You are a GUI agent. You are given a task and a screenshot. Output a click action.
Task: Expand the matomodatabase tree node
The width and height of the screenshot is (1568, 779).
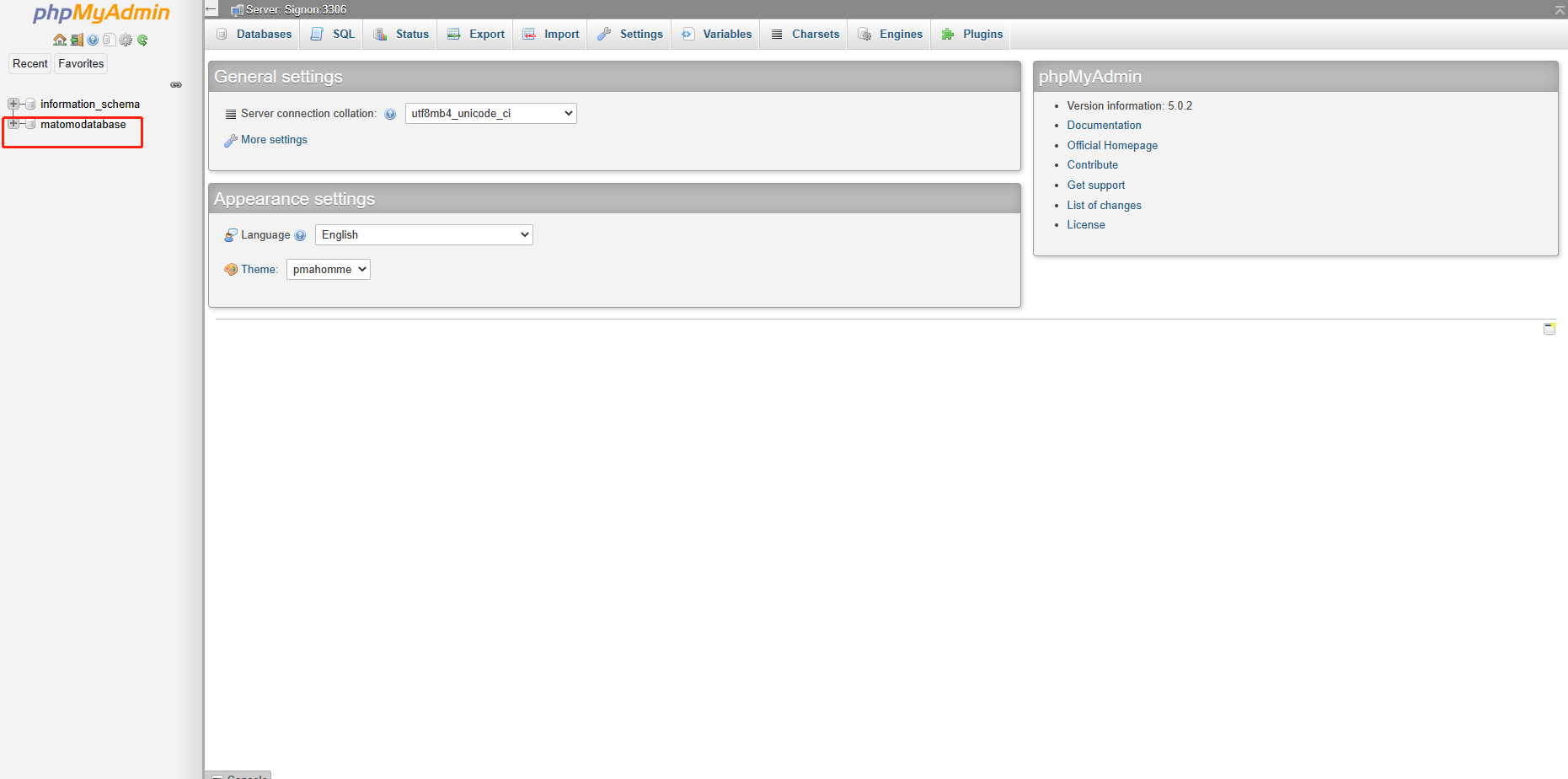point(13,124)
